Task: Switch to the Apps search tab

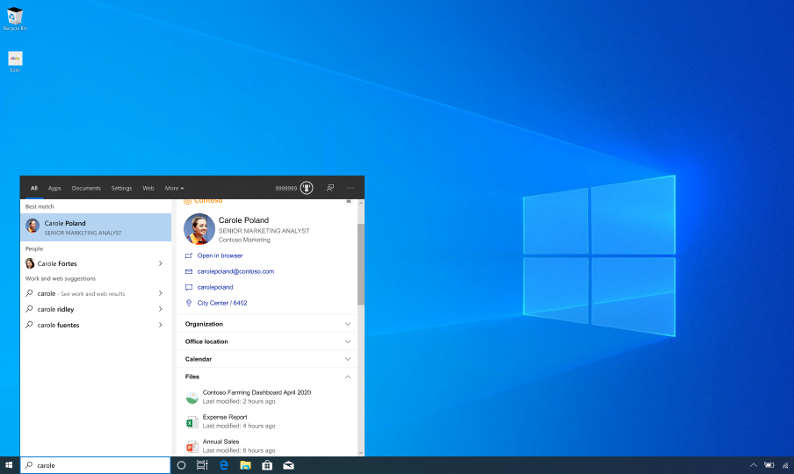Action: pyautogui.click(x=55, y=188)
